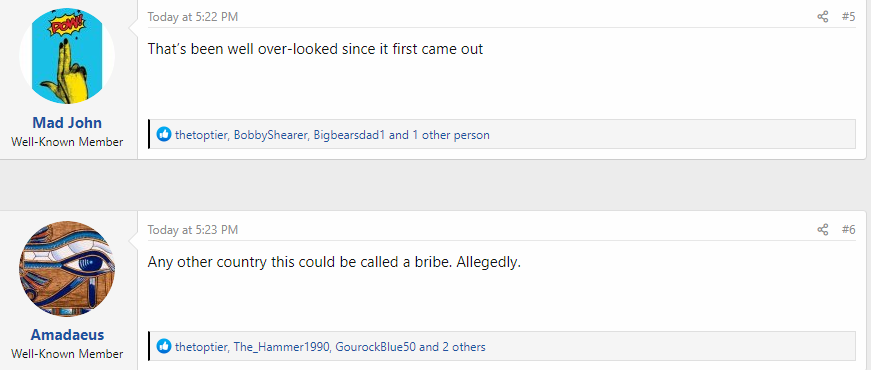Click the share icon on post #6
Screen dimensions: 871x370
(x=823, y=229)
